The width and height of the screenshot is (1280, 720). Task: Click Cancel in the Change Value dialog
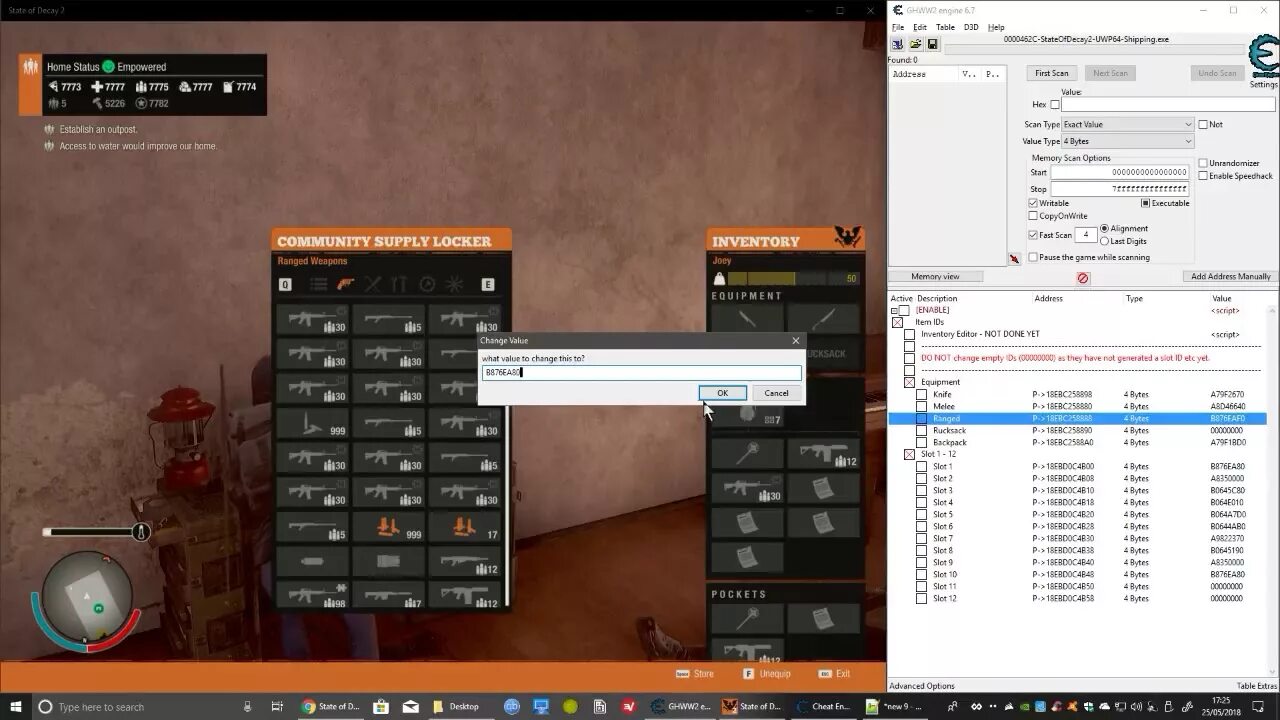tap(776, 393)
